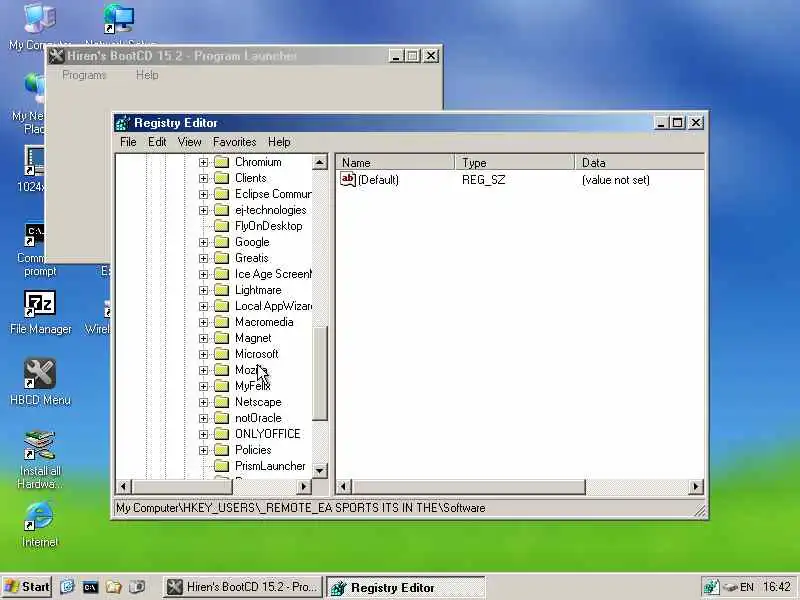
Task: Open the View menu in Registry Editor
Action: (189, 142)
